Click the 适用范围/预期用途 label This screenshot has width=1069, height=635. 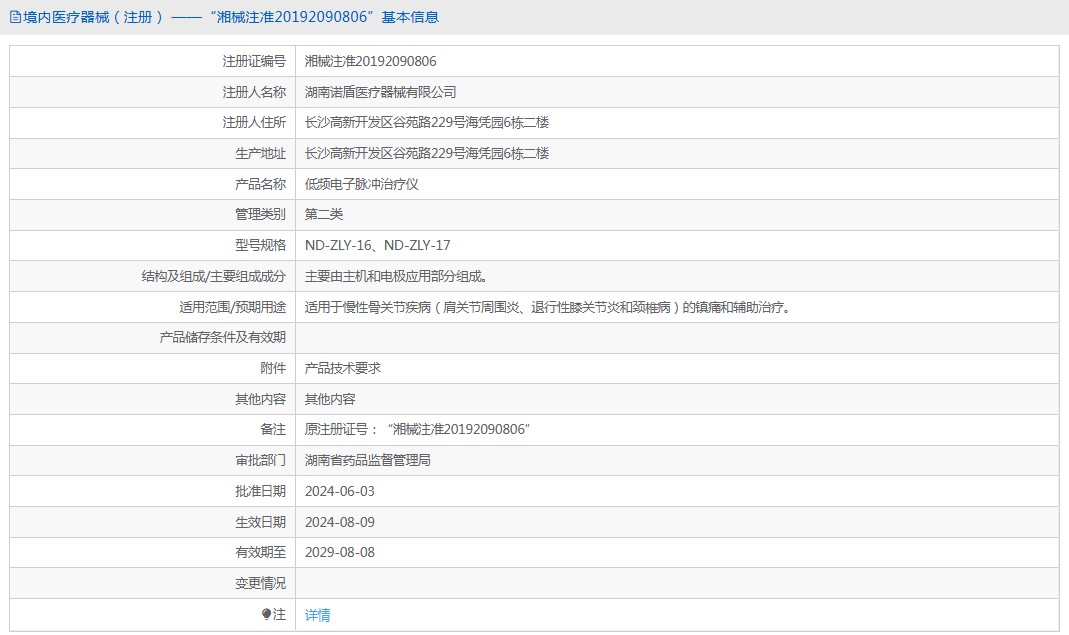[232, 308]
